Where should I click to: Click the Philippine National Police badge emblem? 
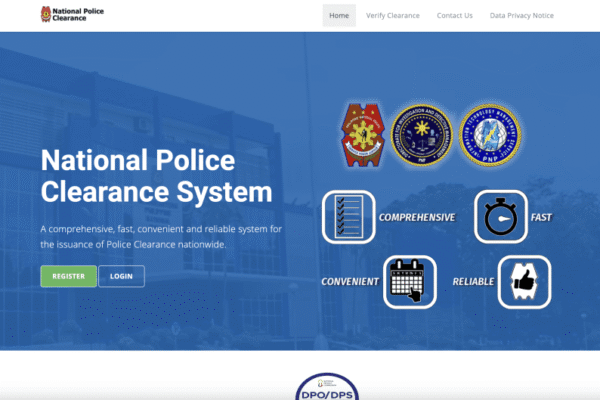[x=363, y=135]
